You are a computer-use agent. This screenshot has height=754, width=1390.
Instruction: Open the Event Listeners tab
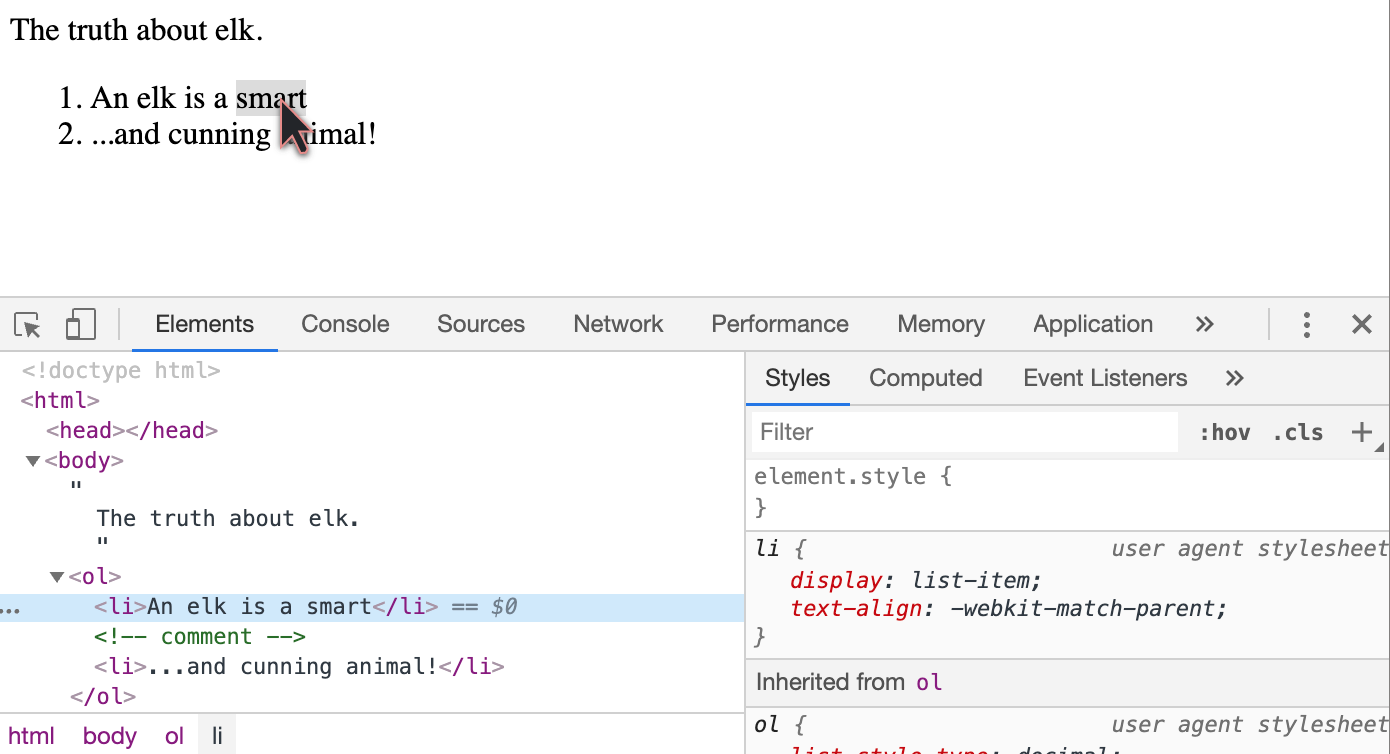point(1105,378)
